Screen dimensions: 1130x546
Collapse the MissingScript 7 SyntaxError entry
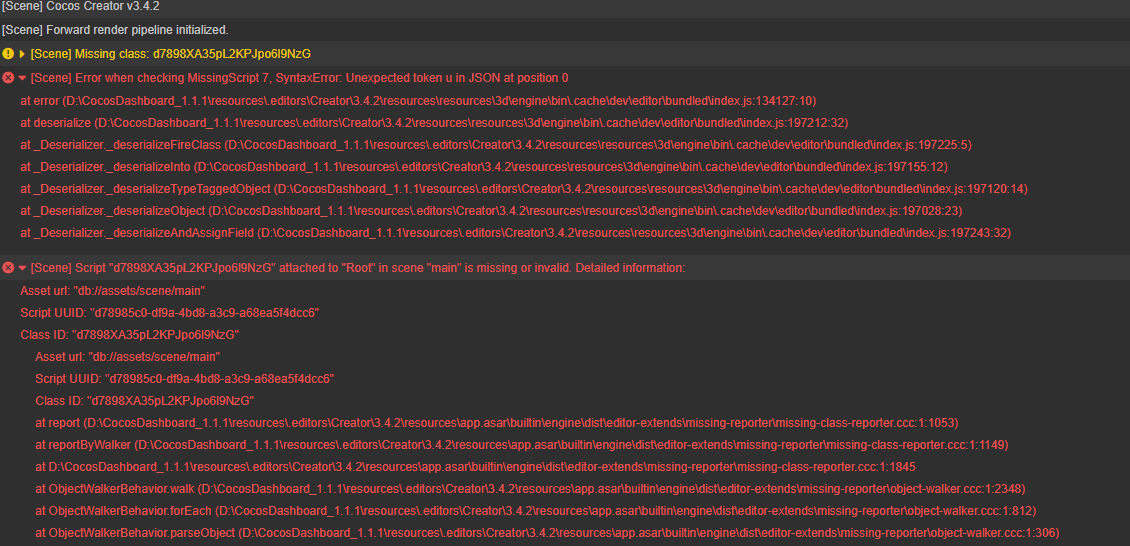click(22, 78)
